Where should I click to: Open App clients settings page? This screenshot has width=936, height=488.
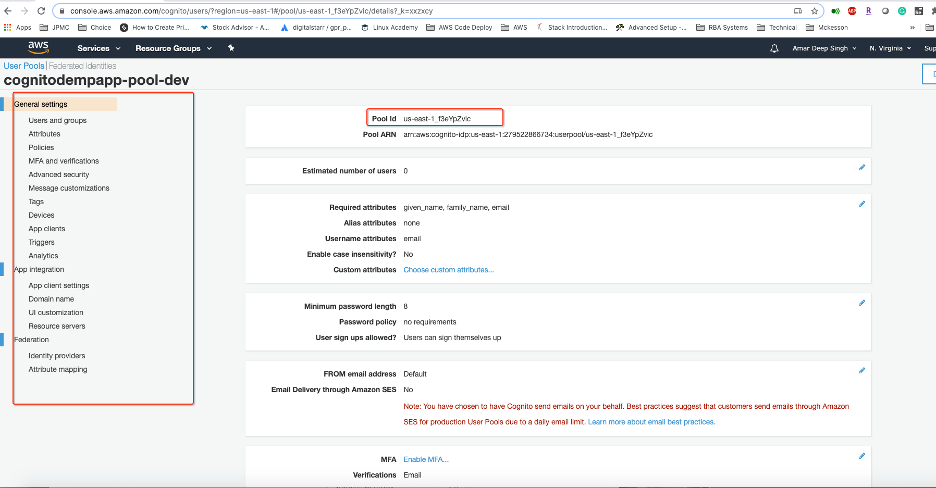tap(47, 229)
